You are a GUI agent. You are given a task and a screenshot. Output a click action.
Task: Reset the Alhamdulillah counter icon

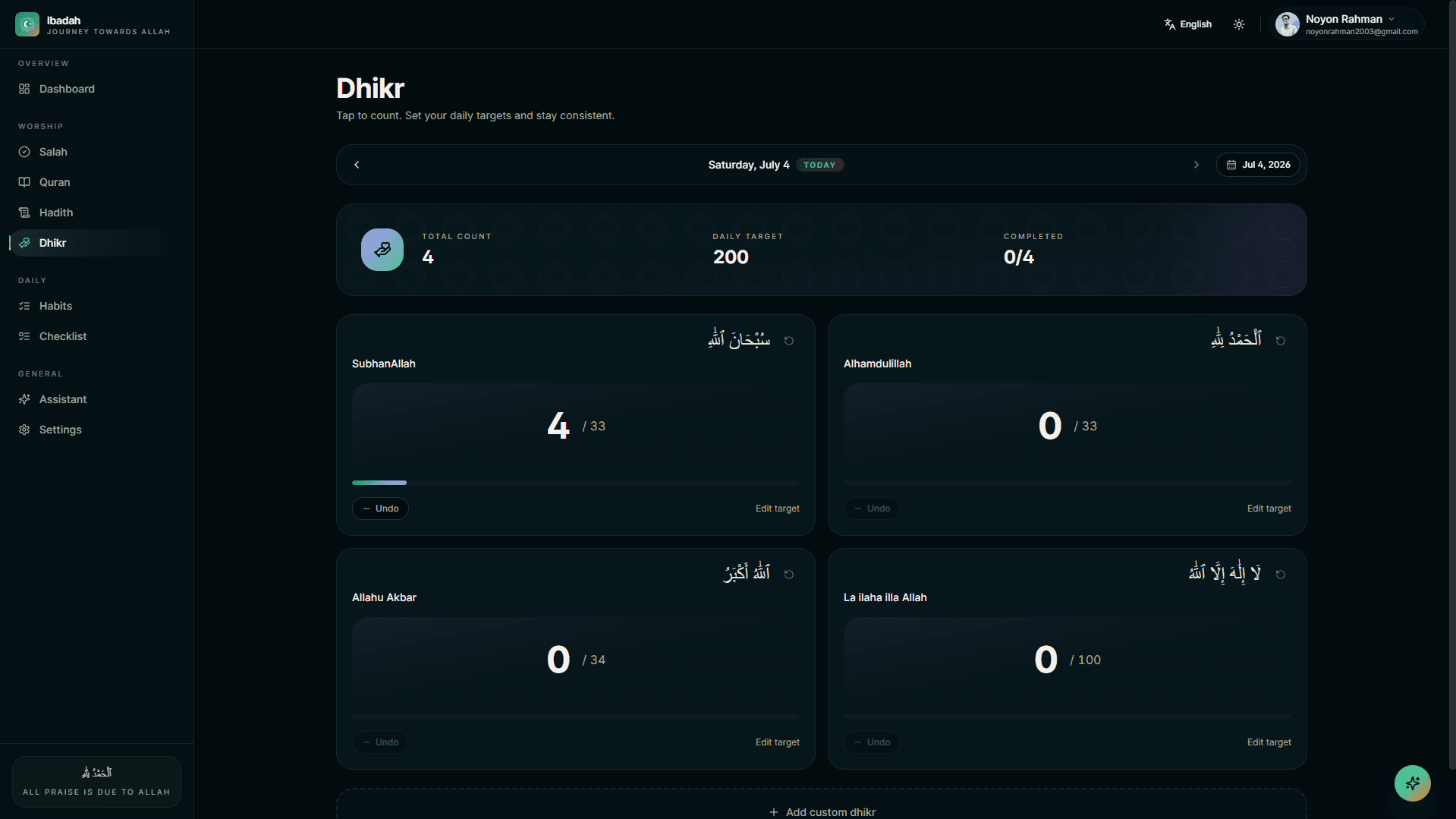pos(1281,341)
